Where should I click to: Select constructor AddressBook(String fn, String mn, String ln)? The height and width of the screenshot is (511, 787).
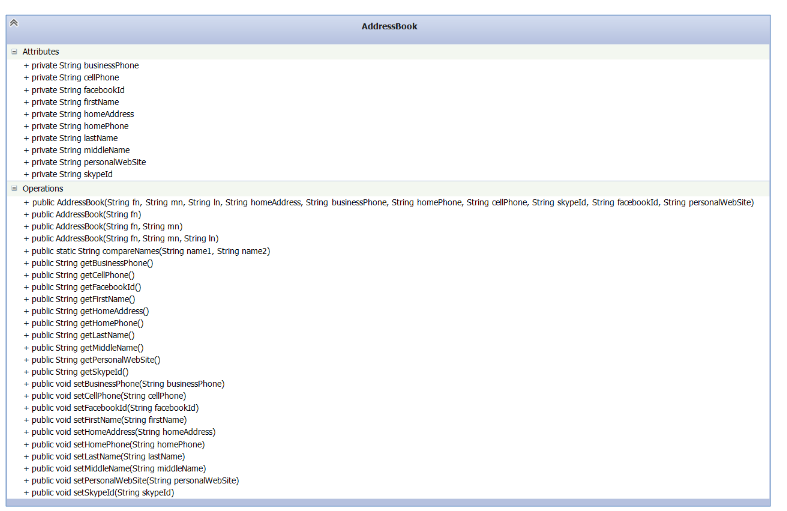coord(121,238)
